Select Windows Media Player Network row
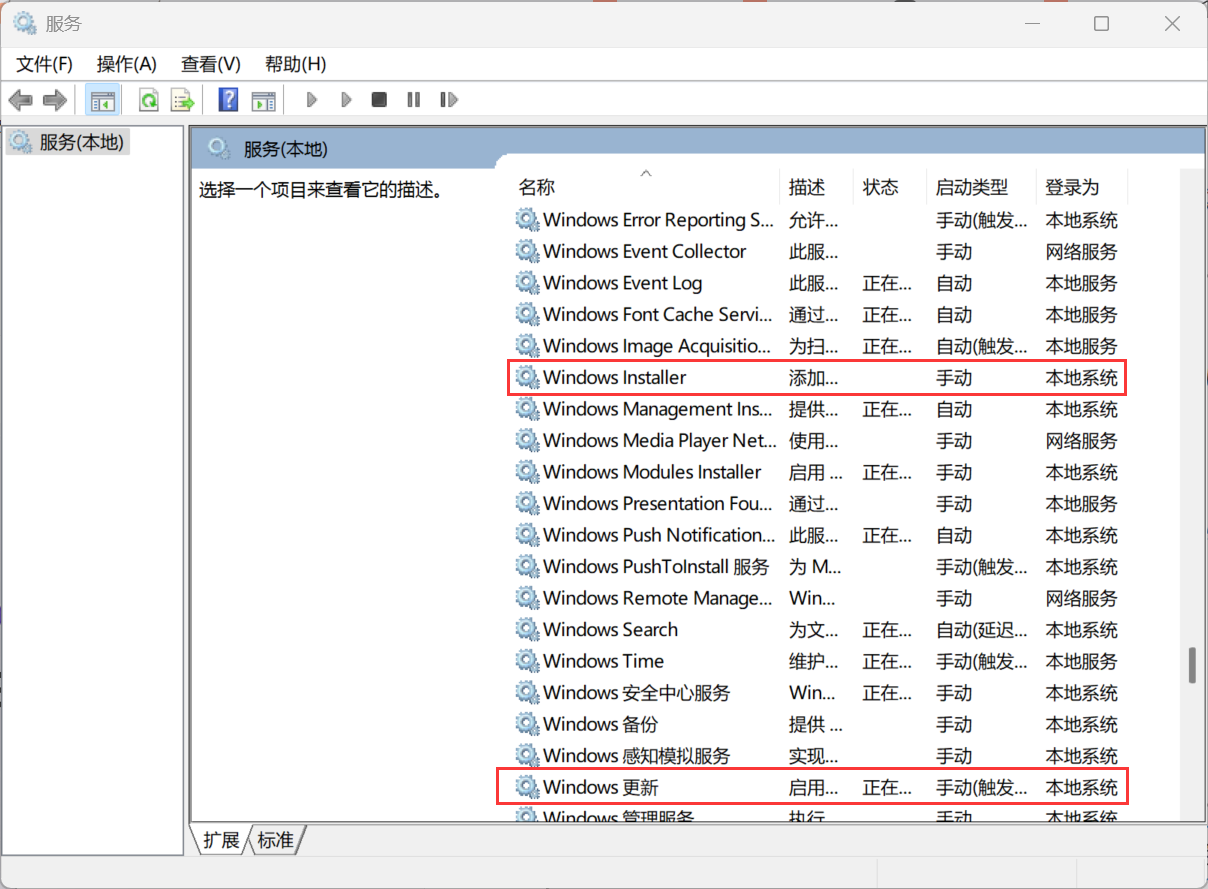This screenshot has width=1208, height=889. [818, 441]
